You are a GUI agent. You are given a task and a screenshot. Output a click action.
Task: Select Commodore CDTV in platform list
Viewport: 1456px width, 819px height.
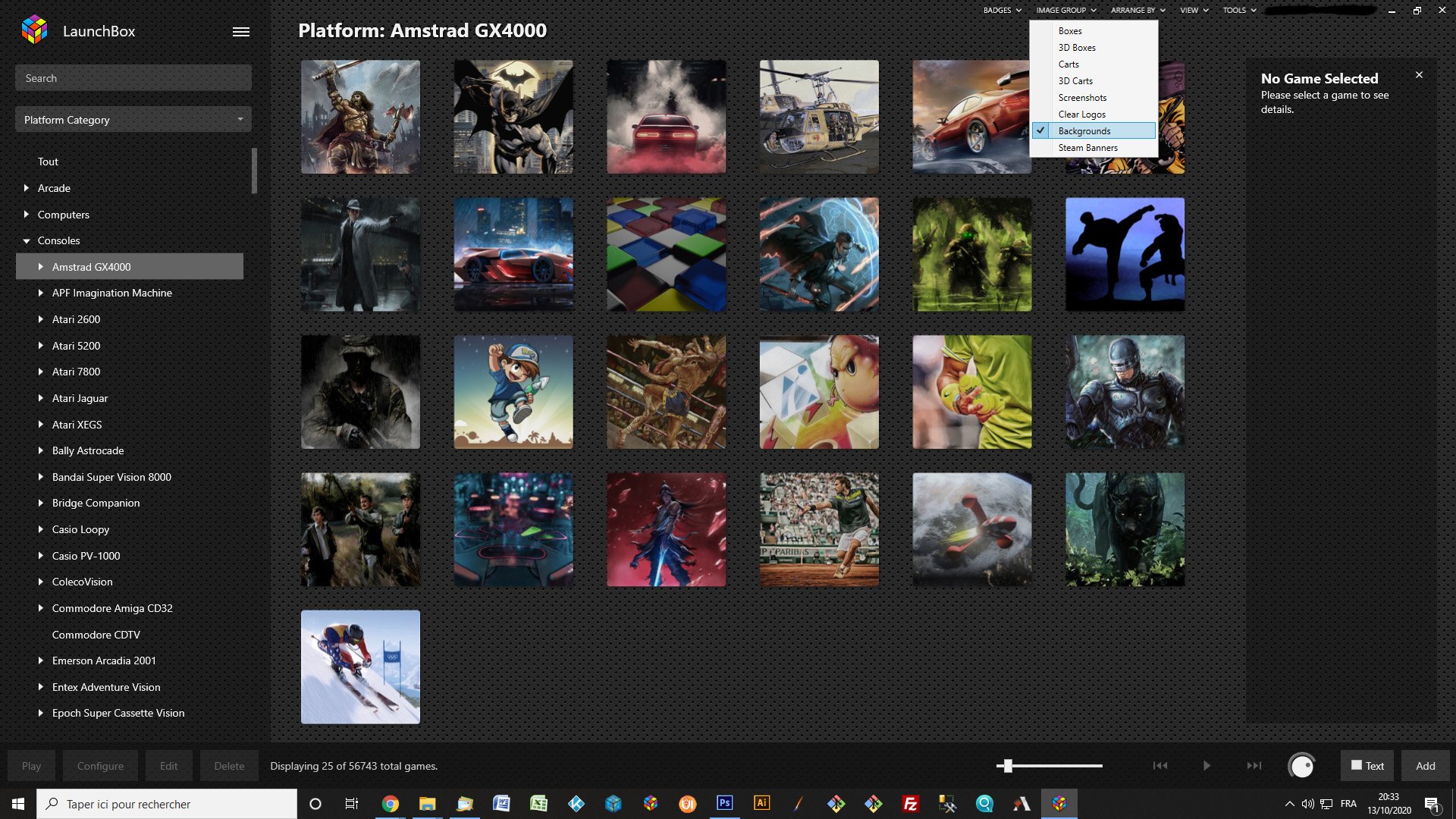[96, 635]
